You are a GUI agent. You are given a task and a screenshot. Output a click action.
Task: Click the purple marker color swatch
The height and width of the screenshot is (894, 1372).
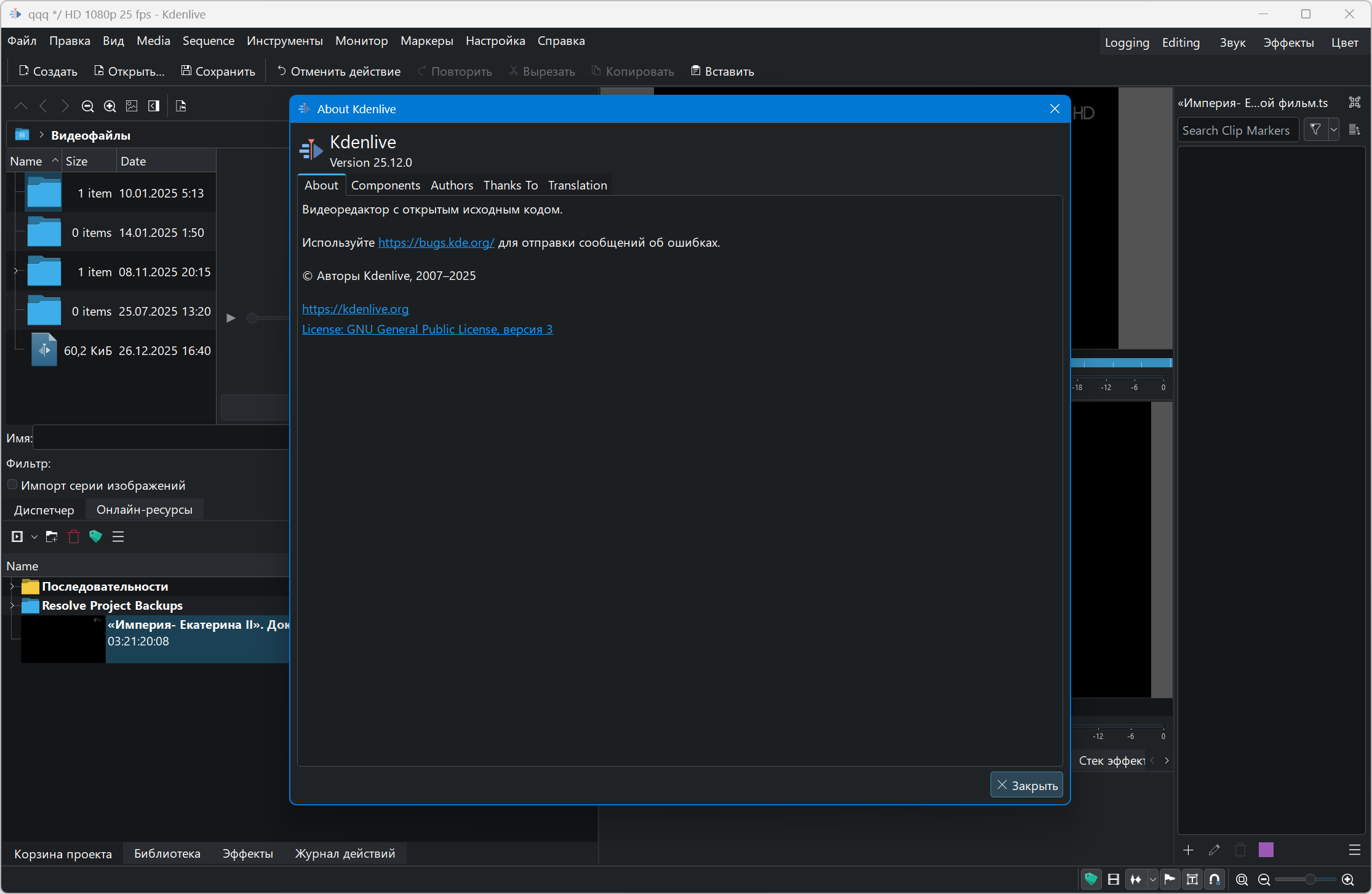click(x=1266, y=850)
